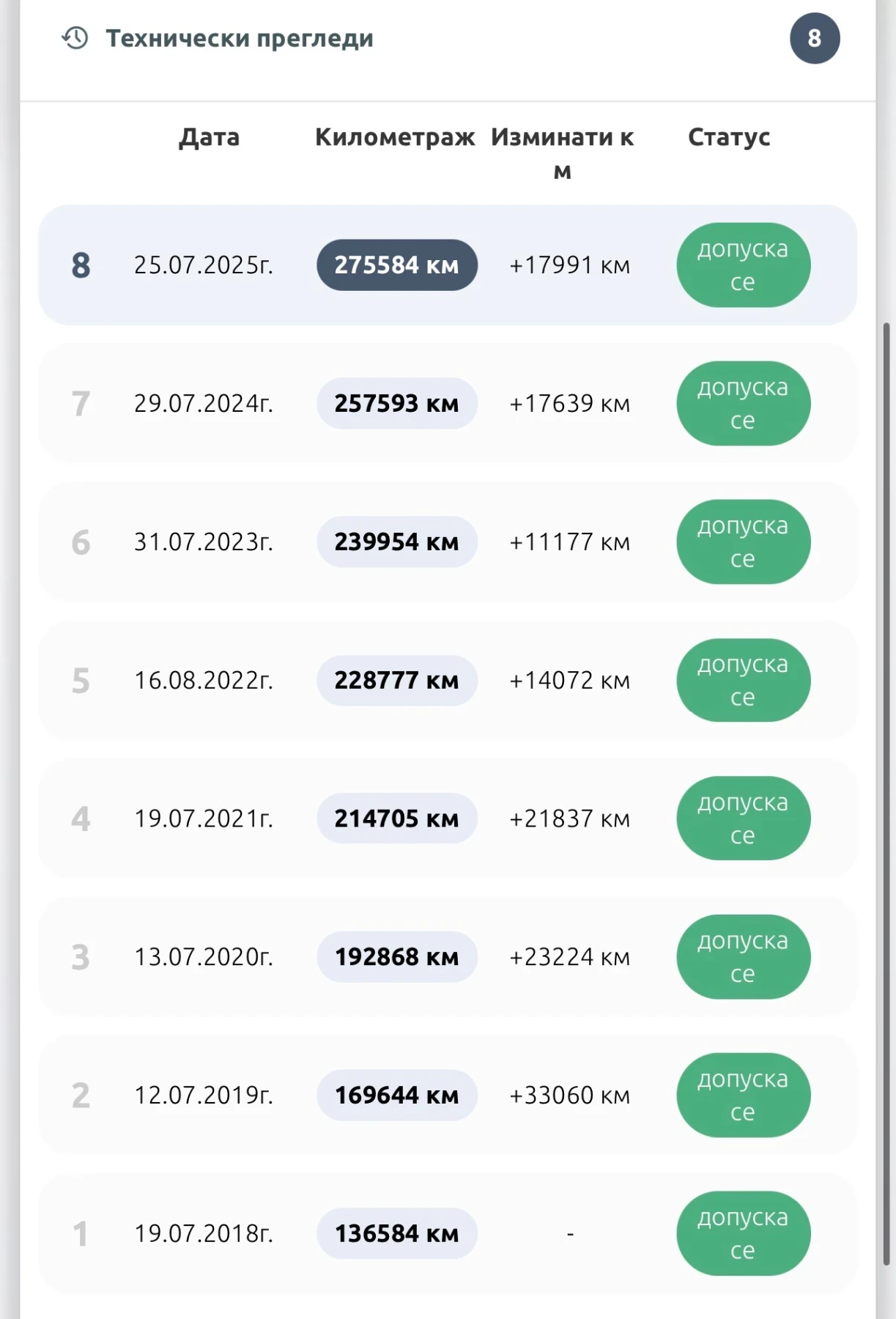896x1319 pixels.
Task: Click the 136584 км mileage badge
Action: pyautogui.click(x=397, y=1234)
